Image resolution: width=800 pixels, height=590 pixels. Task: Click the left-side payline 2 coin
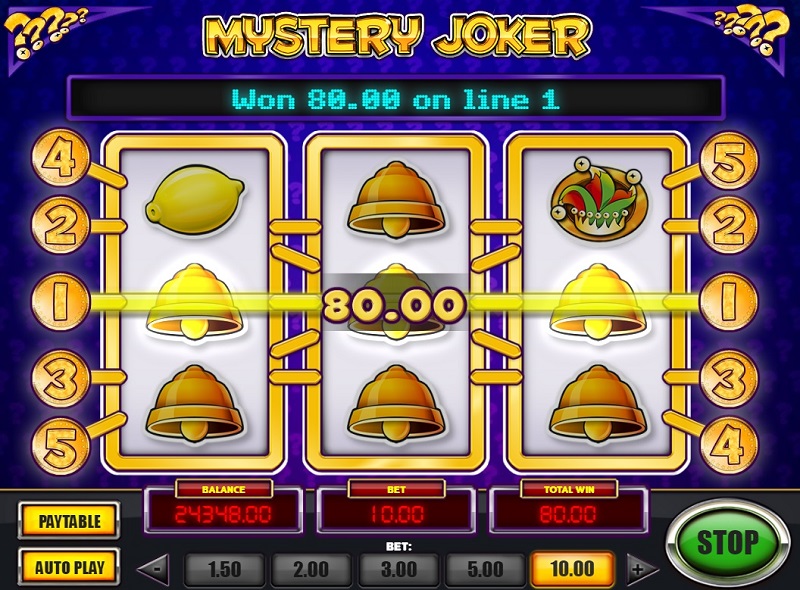[61, 225]
